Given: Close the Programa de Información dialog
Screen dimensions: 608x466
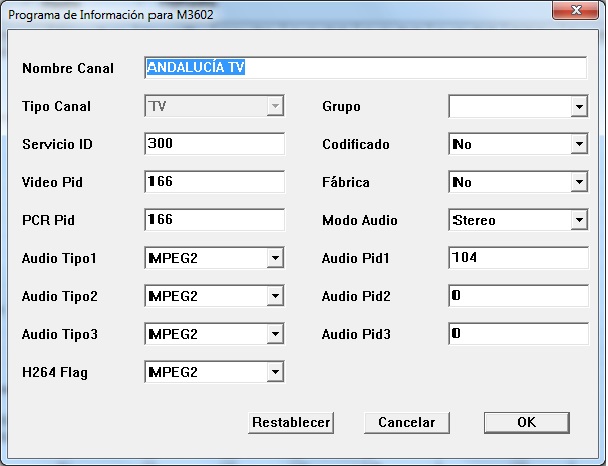Looking at the screenshot, I should [x=575, y=10].
